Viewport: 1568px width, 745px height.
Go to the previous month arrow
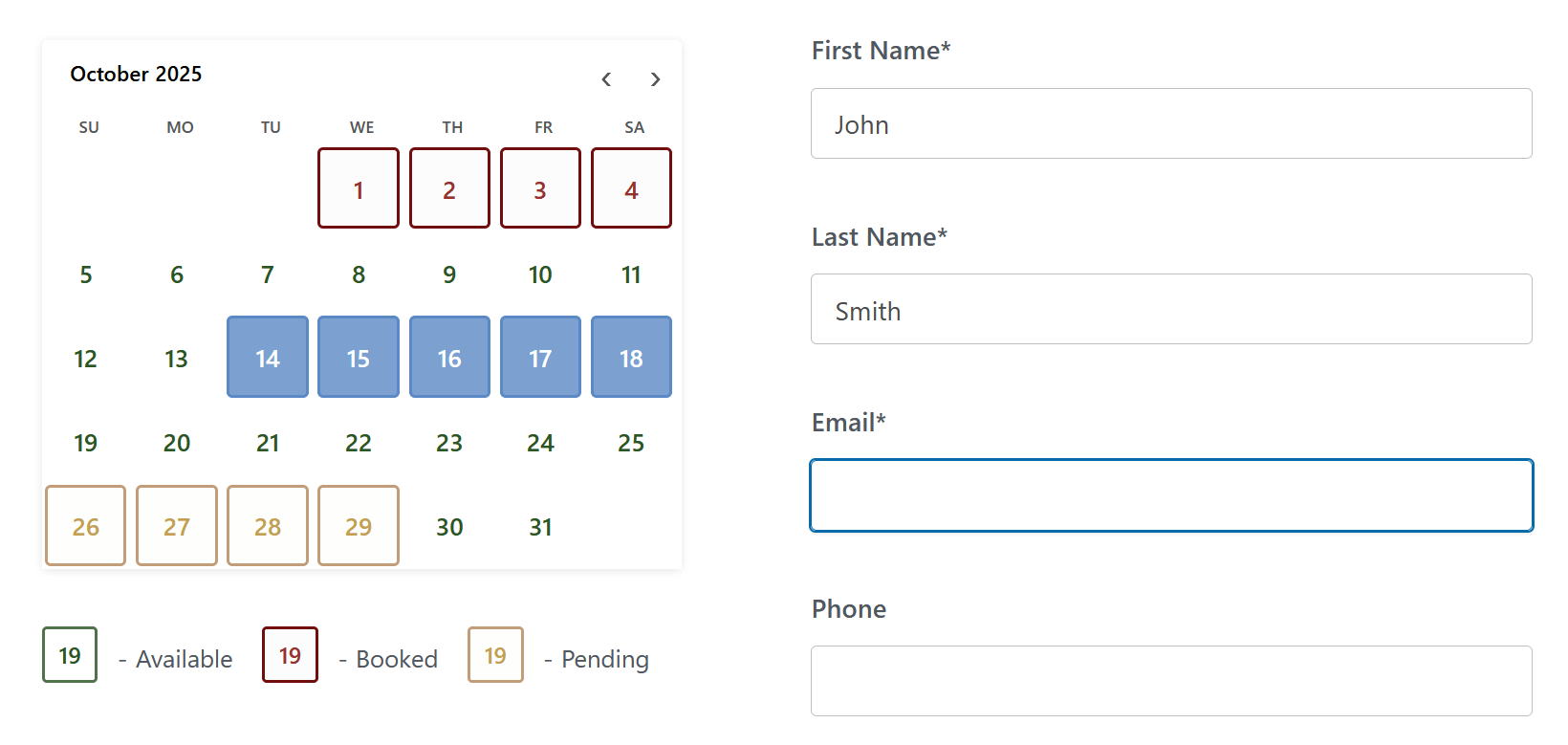(x=606, y=79)
